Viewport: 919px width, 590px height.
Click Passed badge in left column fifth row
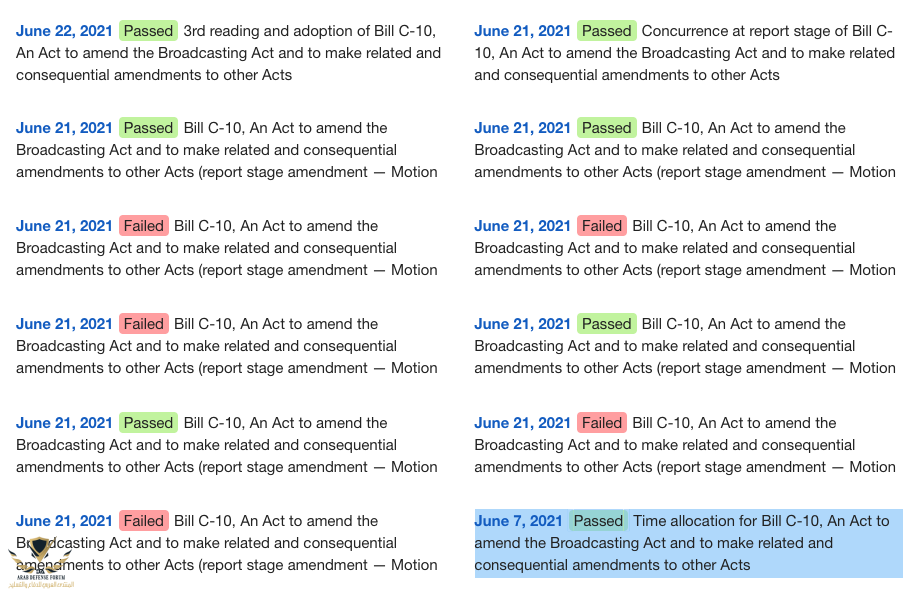pos(148,423)
